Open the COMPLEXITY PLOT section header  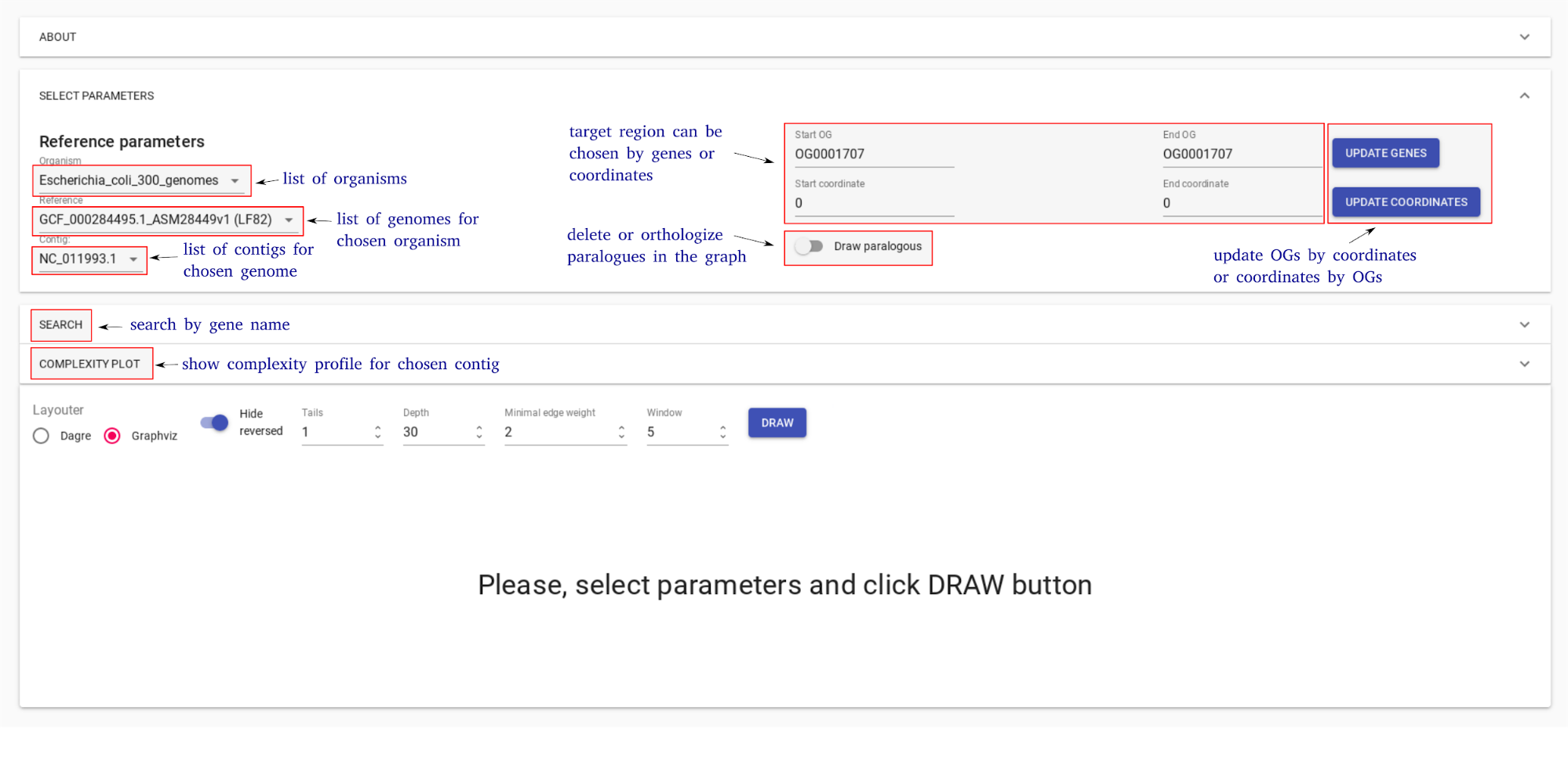click(89, 364)
